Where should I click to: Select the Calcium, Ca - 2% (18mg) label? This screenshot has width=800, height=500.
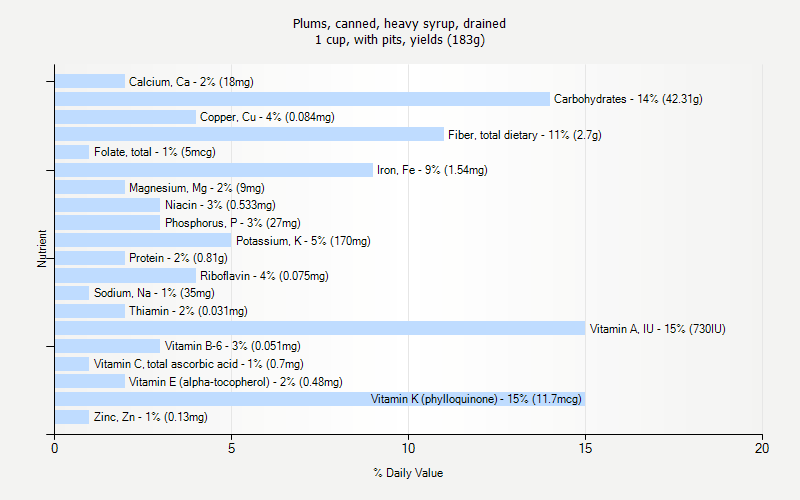point(191,82)
